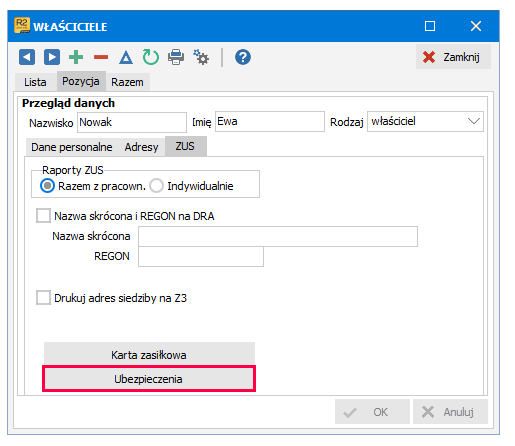
Task: Switch to the Pozycja tab
Action: (x=81, y=81)
